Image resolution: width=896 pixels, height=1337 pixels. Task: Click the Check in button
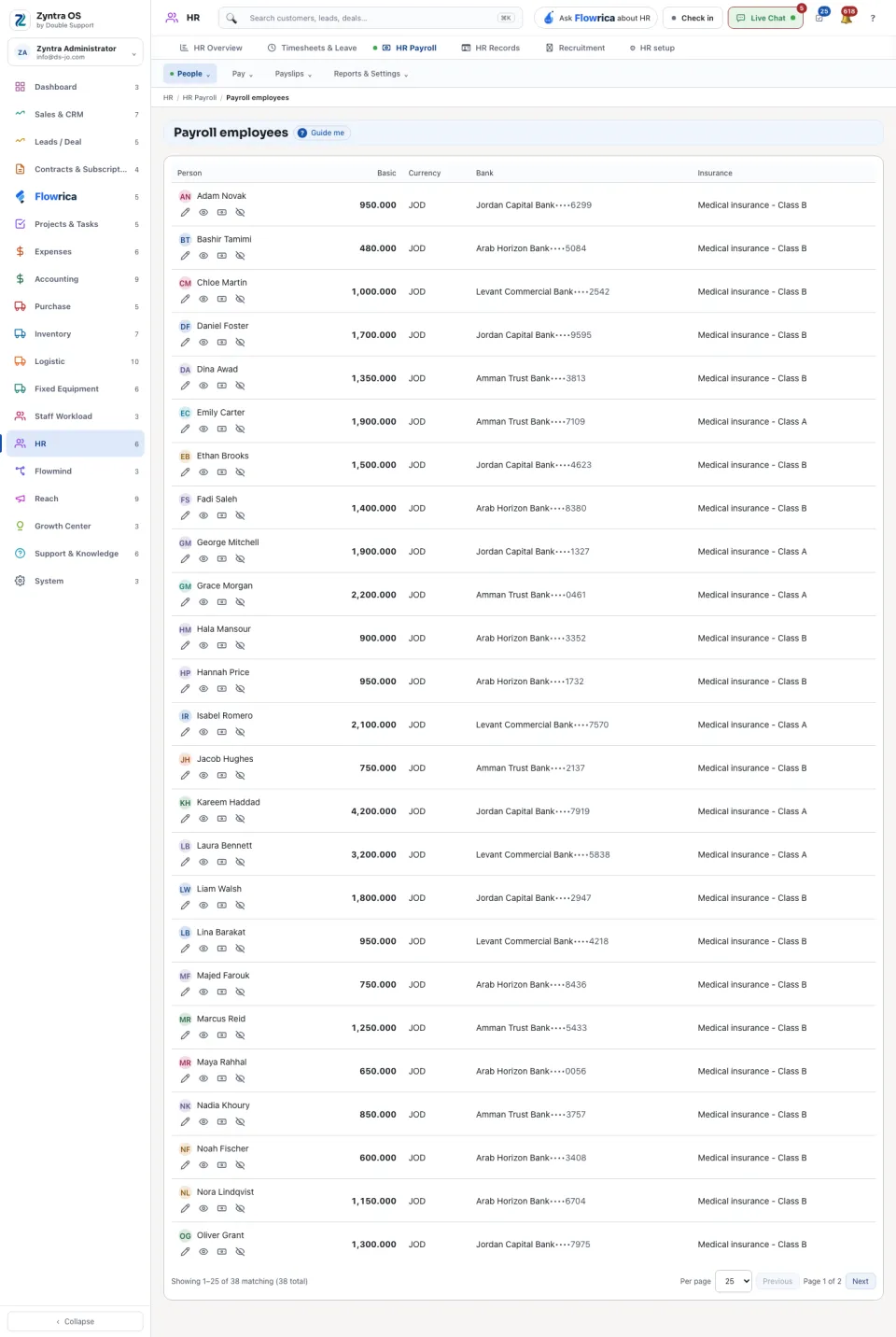click(692, 18)
